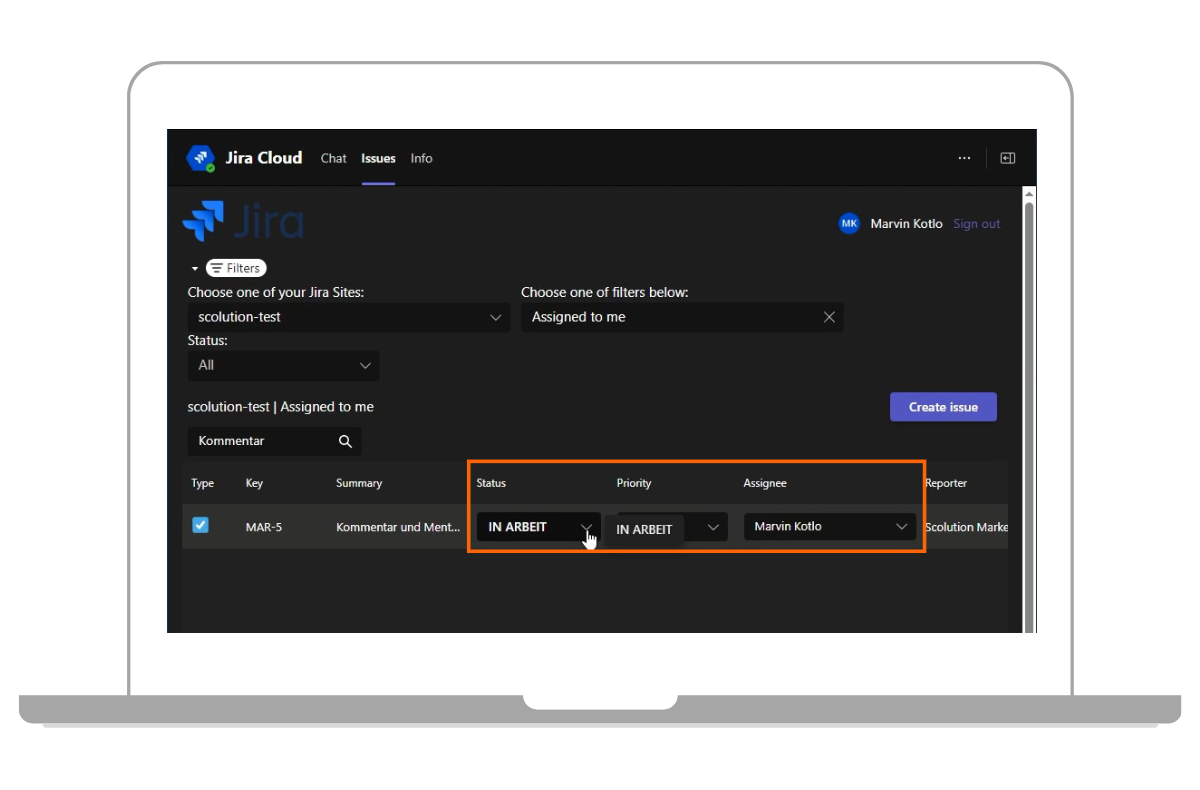
Task: Click the Jira Cloud app icon
Action: (x=200, y=158)
